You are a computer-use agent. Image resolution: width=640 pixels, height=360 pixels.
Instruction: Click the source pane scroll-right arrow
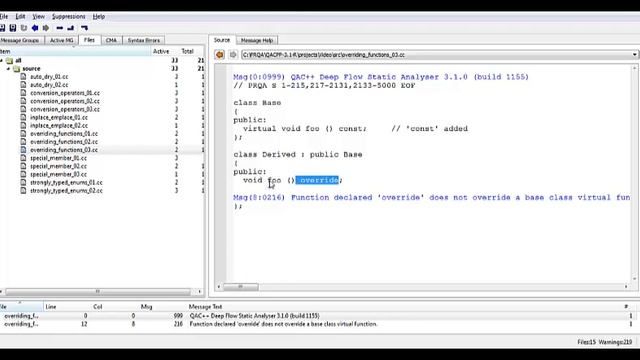point(626,287)
